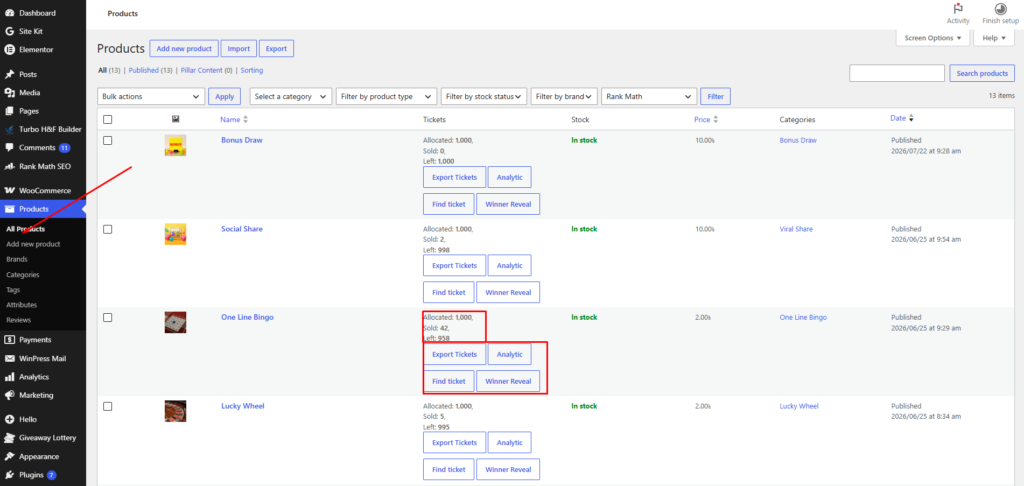Click the Giveaway Lottery icon
Screen dimensions: 1024x486
pos(10,438)
